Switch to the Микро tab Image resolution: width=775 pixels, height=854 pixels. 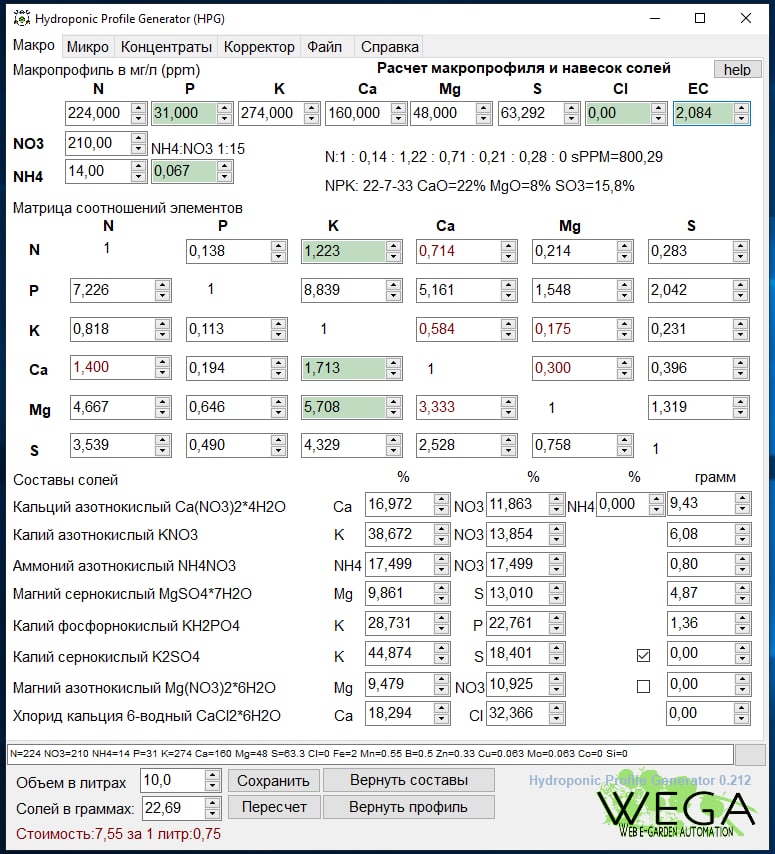coord(87,47)
